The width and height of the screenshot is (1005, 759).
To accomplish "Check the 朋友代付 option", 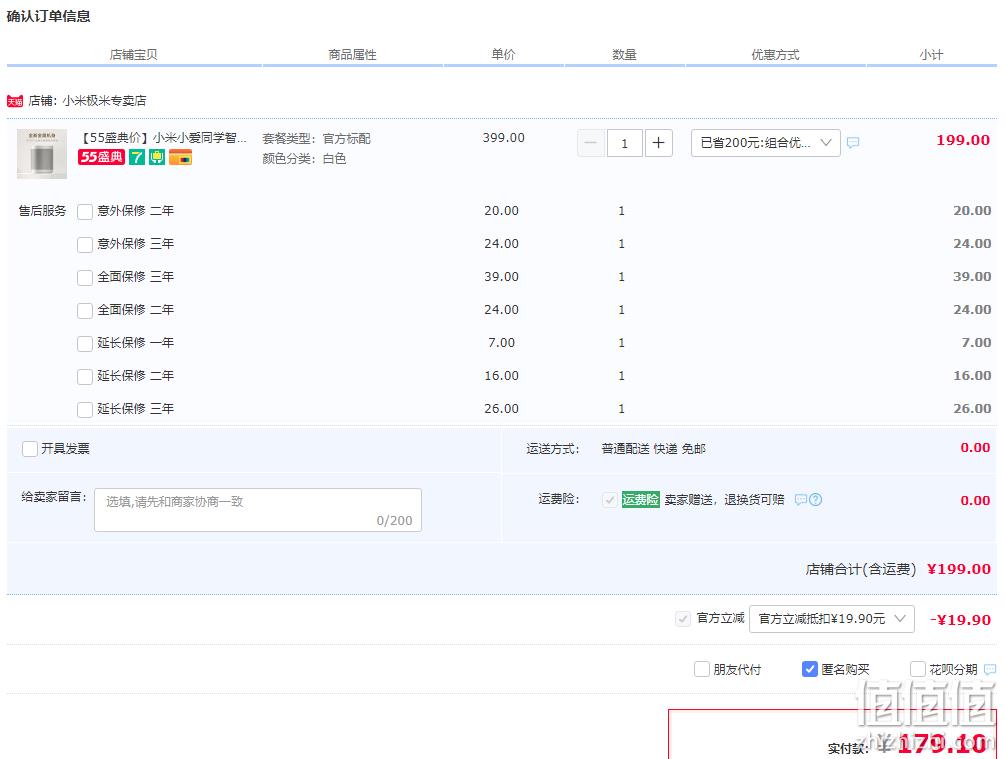I will pyautogui.click(x=702, y=670).
